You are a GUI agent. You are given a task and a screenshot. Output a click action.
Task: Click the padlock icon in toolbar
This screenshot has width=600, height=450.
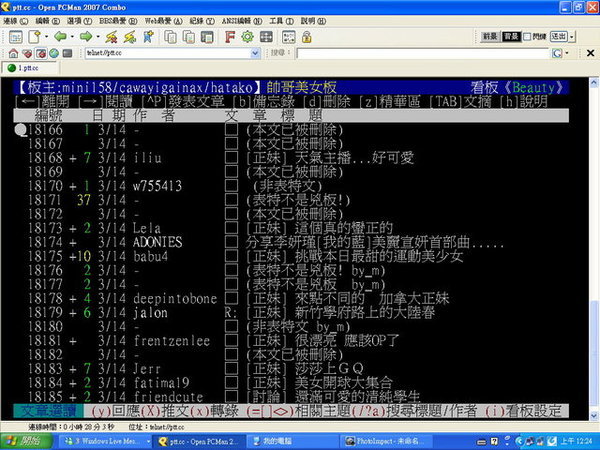[x=307, y=37]
